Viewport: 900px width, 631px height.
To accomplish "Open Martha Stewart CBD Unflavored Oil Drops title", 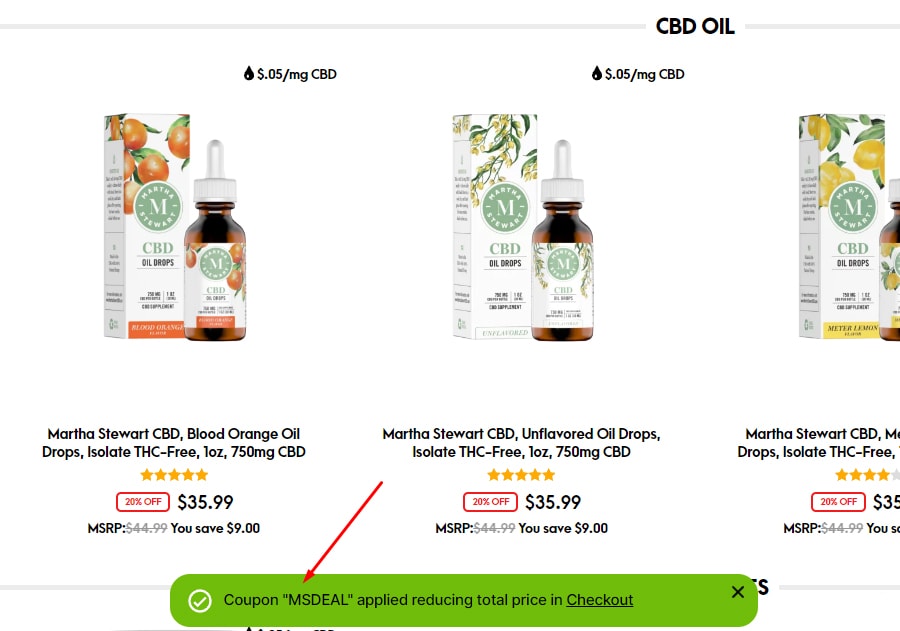I will 521,443.
